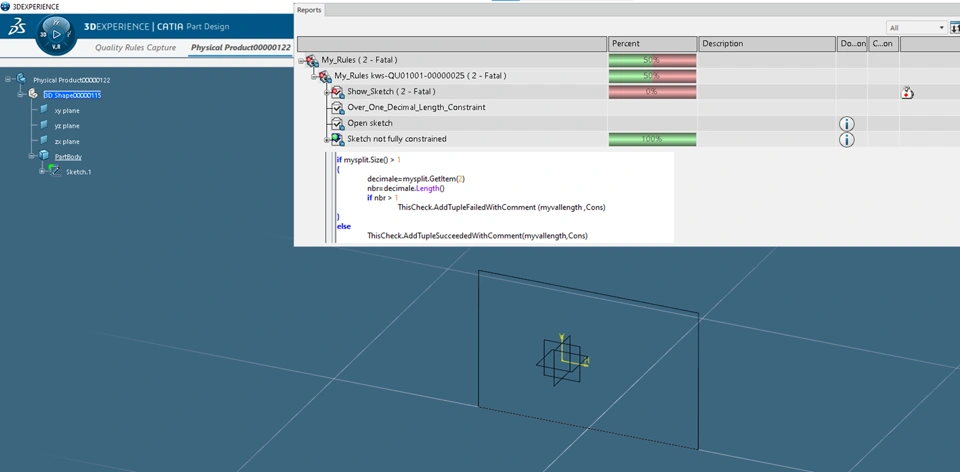This screenshot has height=472, width=960.
Task: Switch to the Reports tab
Action: point(309,10)
